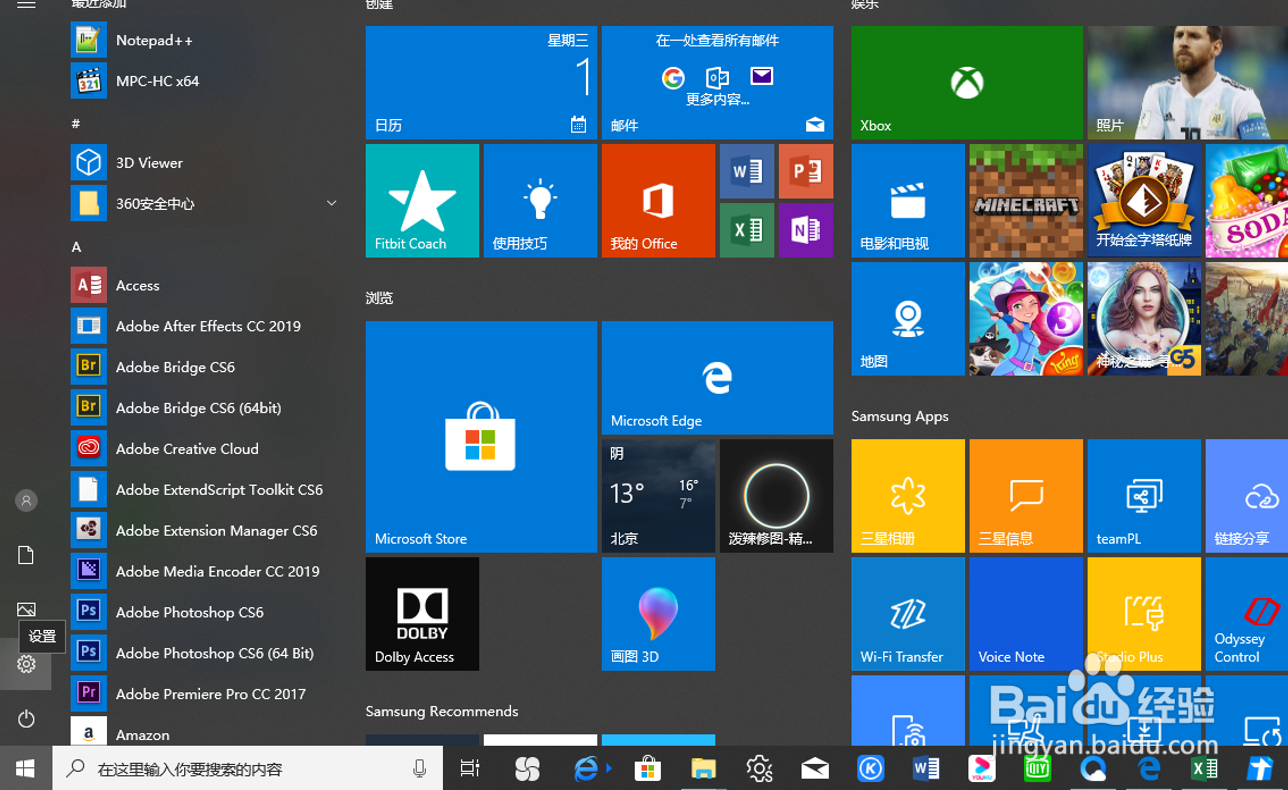Click the Power icon in Start menu
Viewport: 1288px width, 790px height.
point(26,718)
